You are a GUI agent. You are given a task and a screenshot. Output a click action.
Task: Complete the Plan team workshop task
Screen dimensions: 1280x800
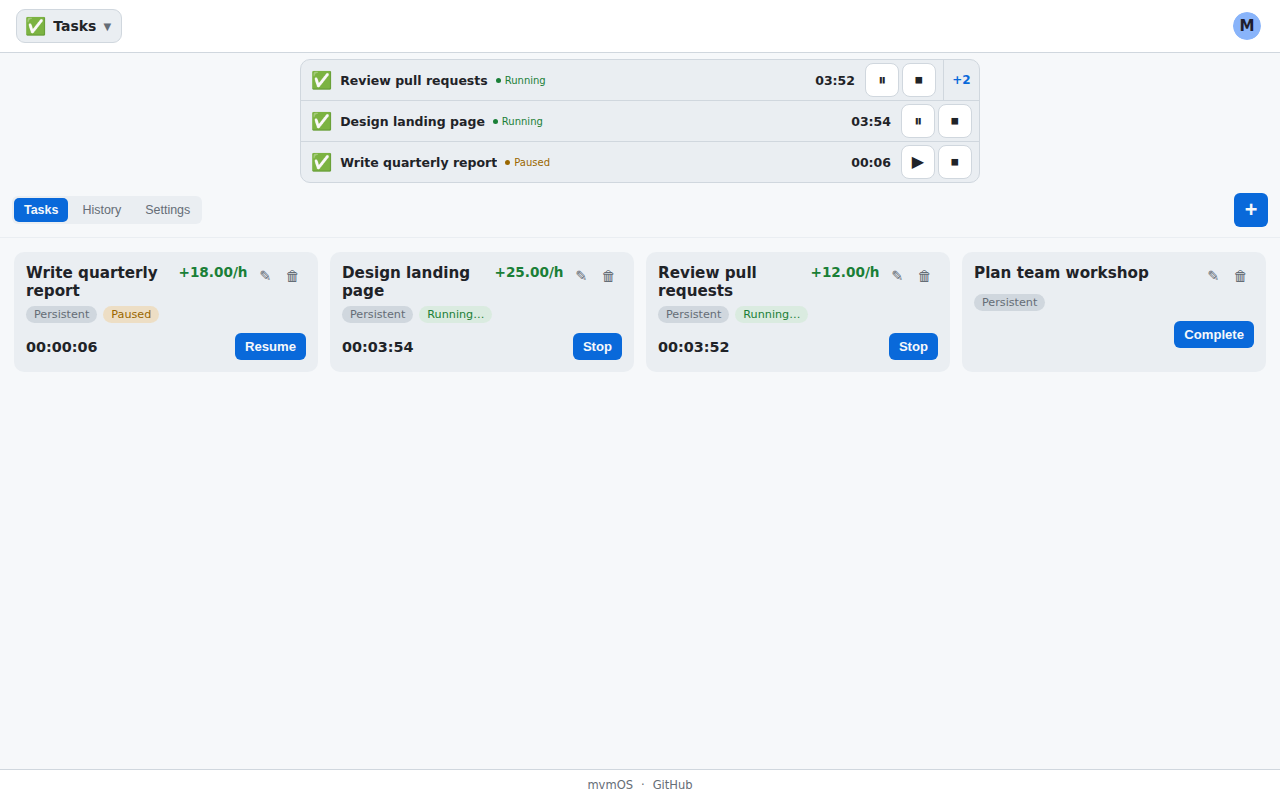tap(1214, 334)
